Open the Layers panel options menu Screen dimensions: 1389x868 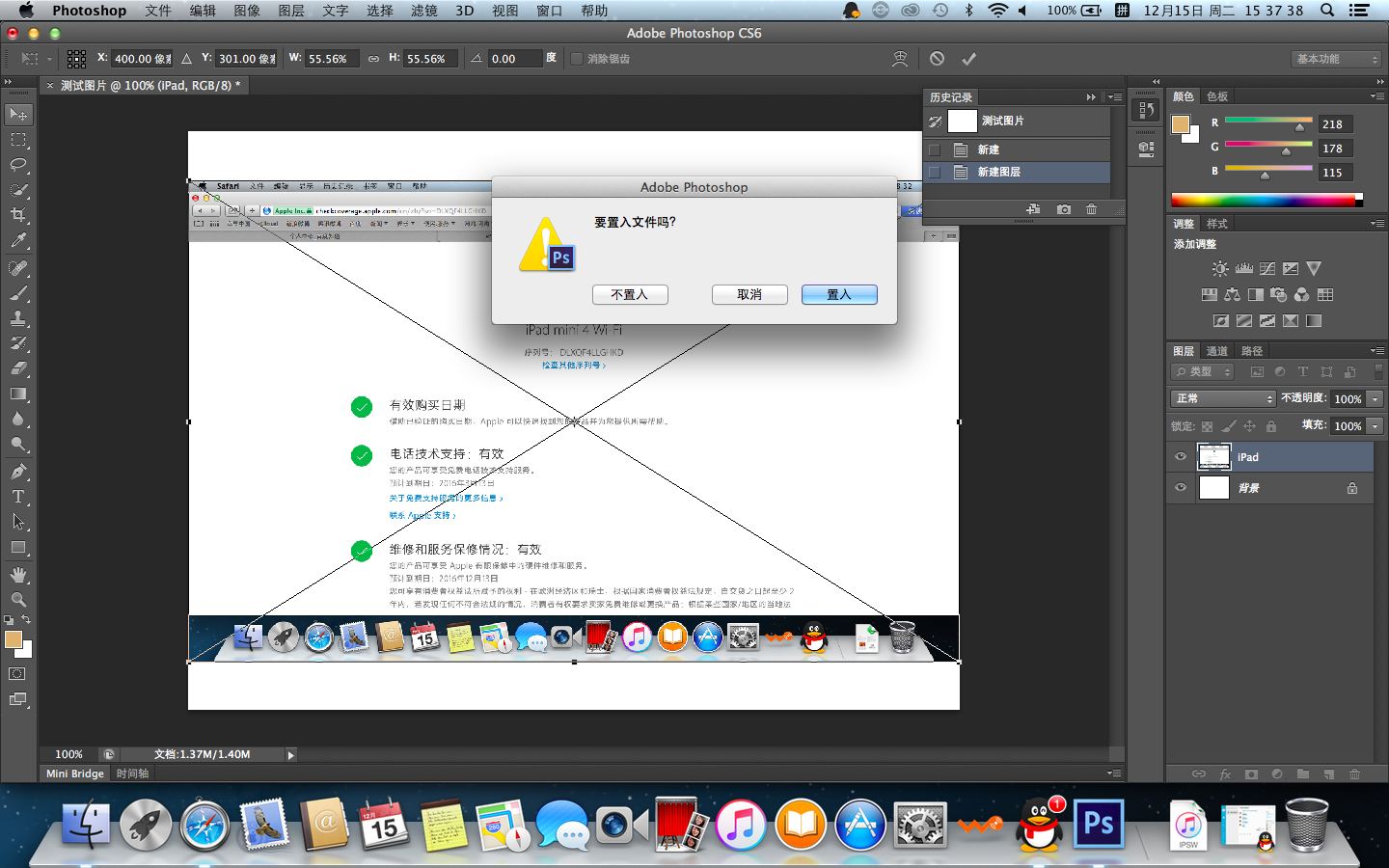1376,351
